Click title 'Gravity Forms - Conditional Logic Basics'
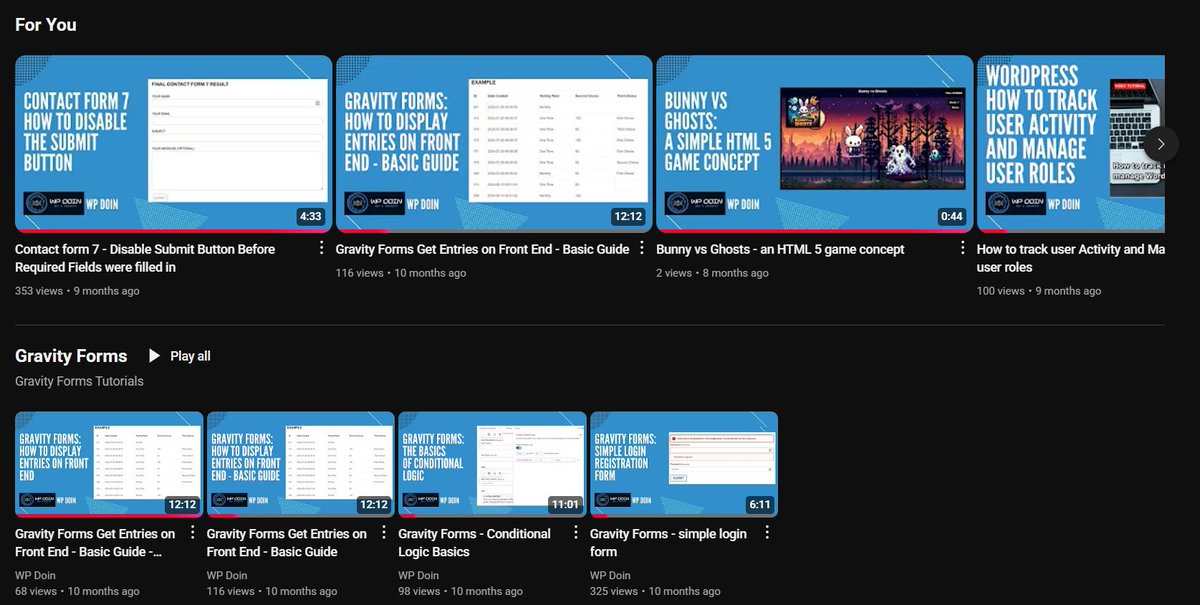The image size is (1200, 605). pos(475,542)
